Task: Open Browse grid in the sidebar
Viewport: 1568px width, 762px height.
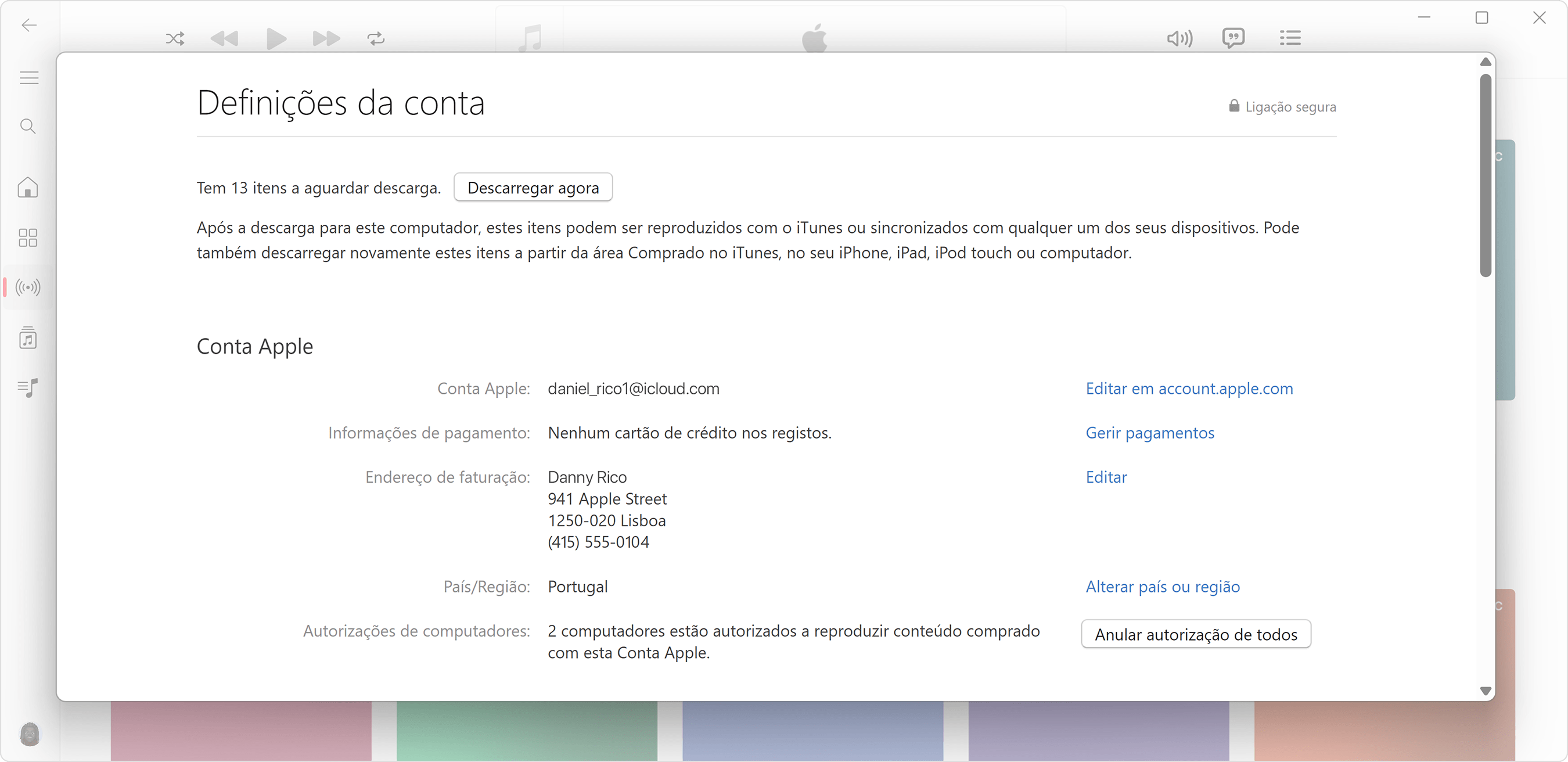Action: click(x=28, y=238)
